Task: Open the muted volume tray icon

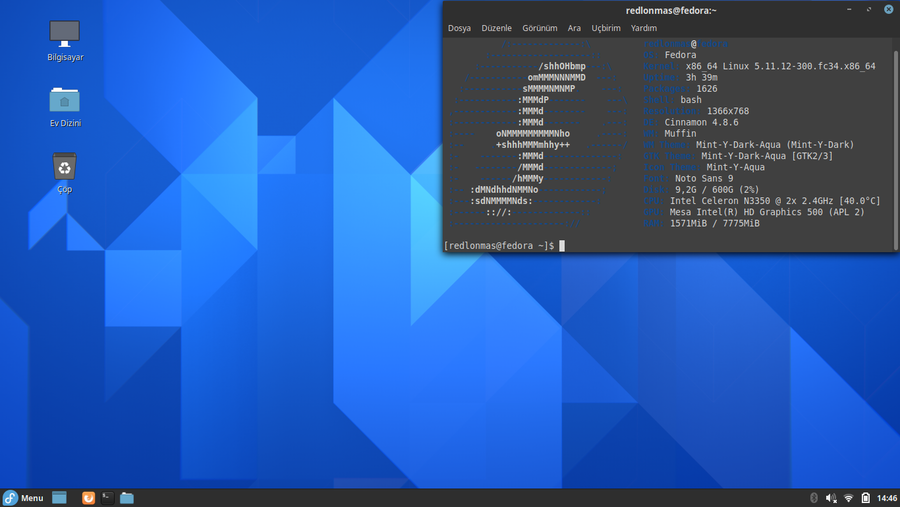Action: click(830, 498)
